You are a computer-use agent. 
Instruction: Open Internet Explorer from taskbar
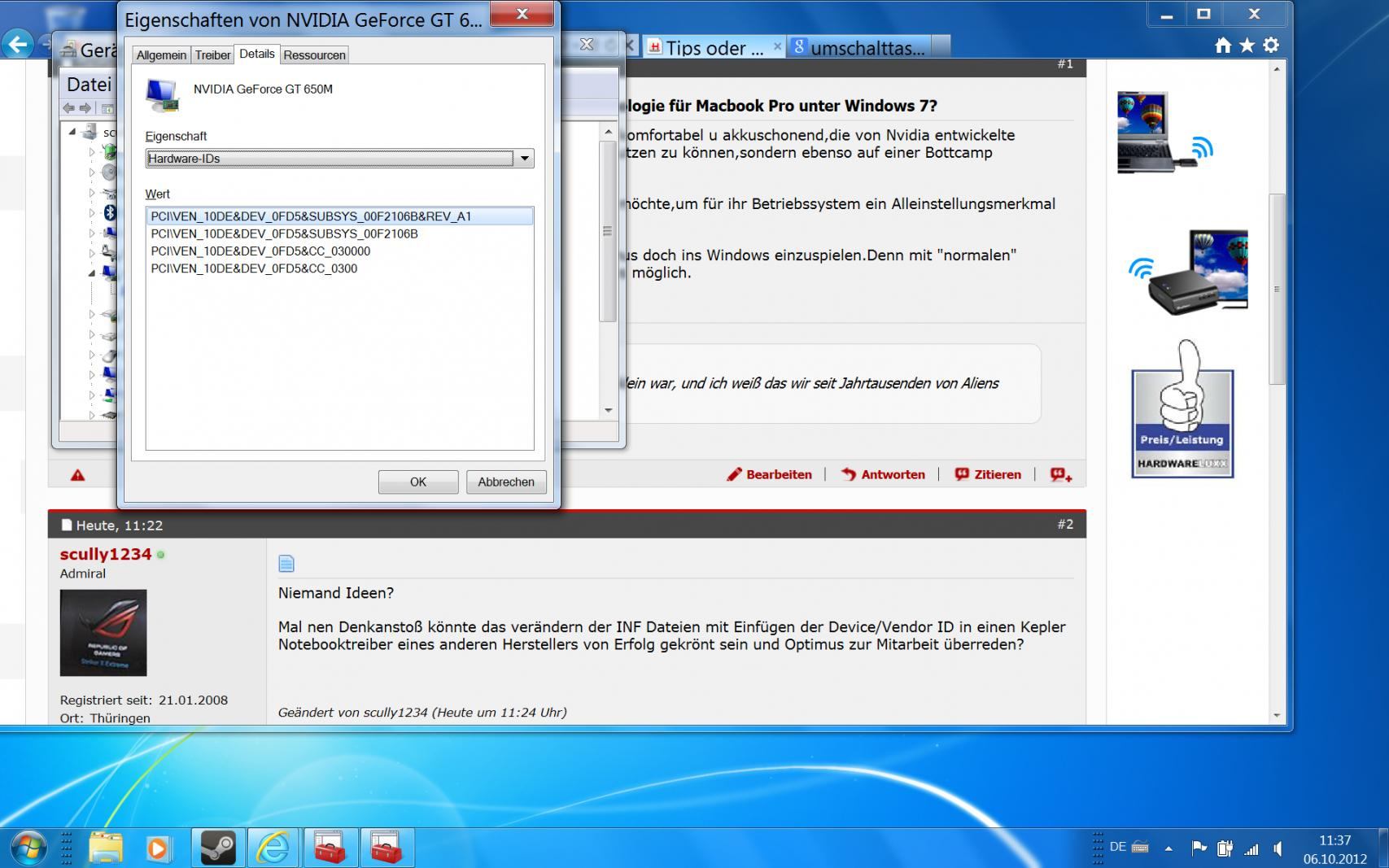(273, 848)
